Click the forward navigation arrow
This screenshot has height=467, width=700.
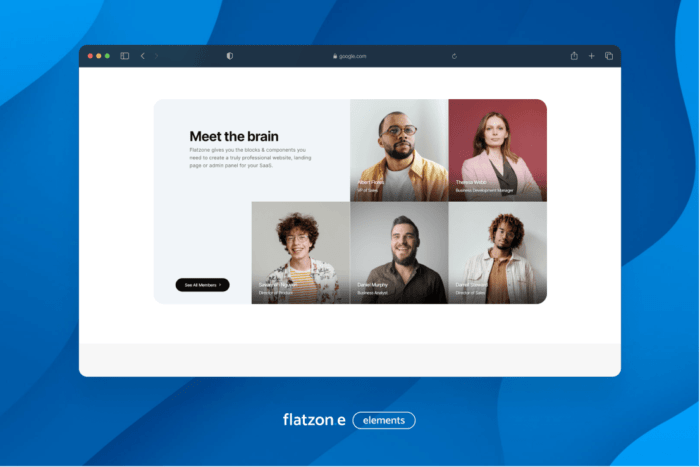tap(156, 56)
